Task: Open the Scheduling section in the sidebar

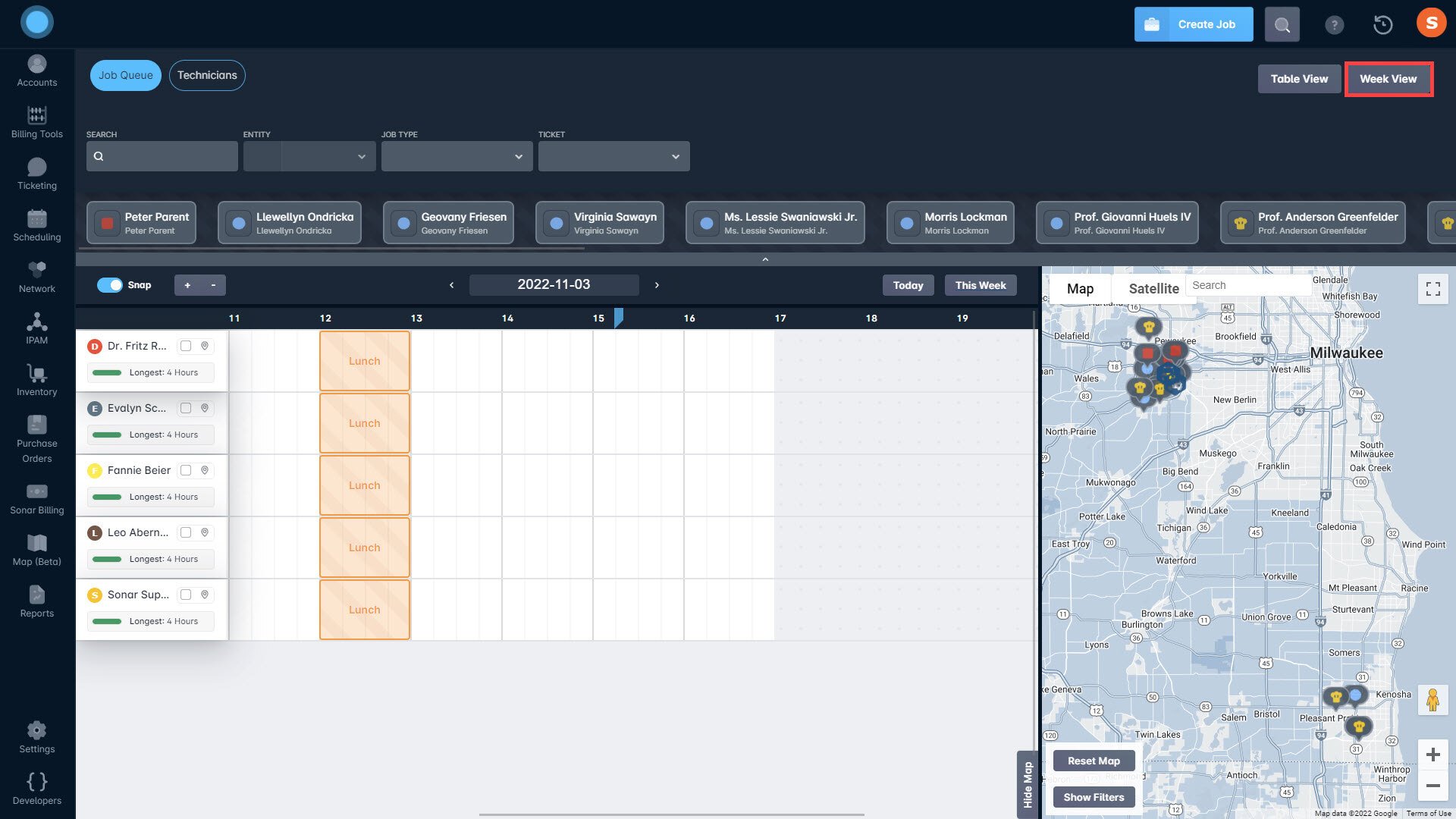Action: (x=36, y=223)
